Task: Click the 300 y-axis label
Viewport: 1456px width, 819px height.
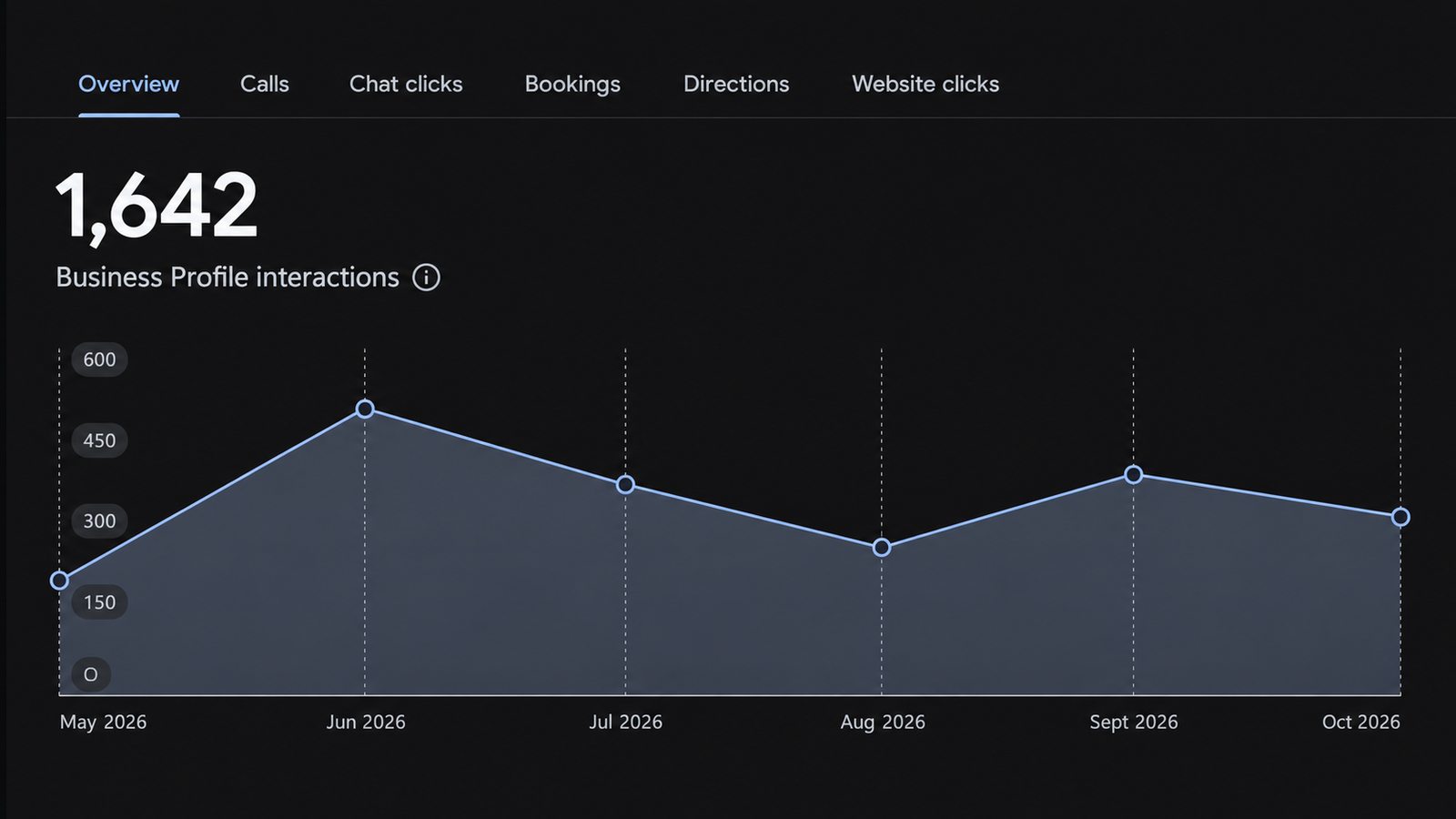Action: point(99,521)
